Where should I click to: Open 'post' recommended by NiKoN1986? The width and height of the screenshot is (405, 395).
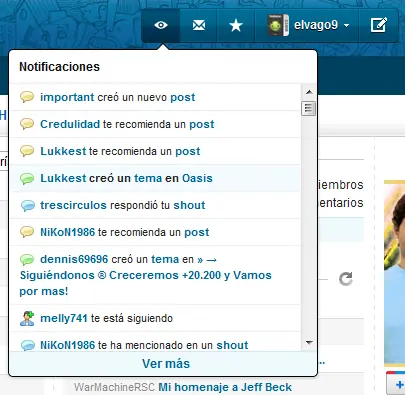[x=197, y=232]
